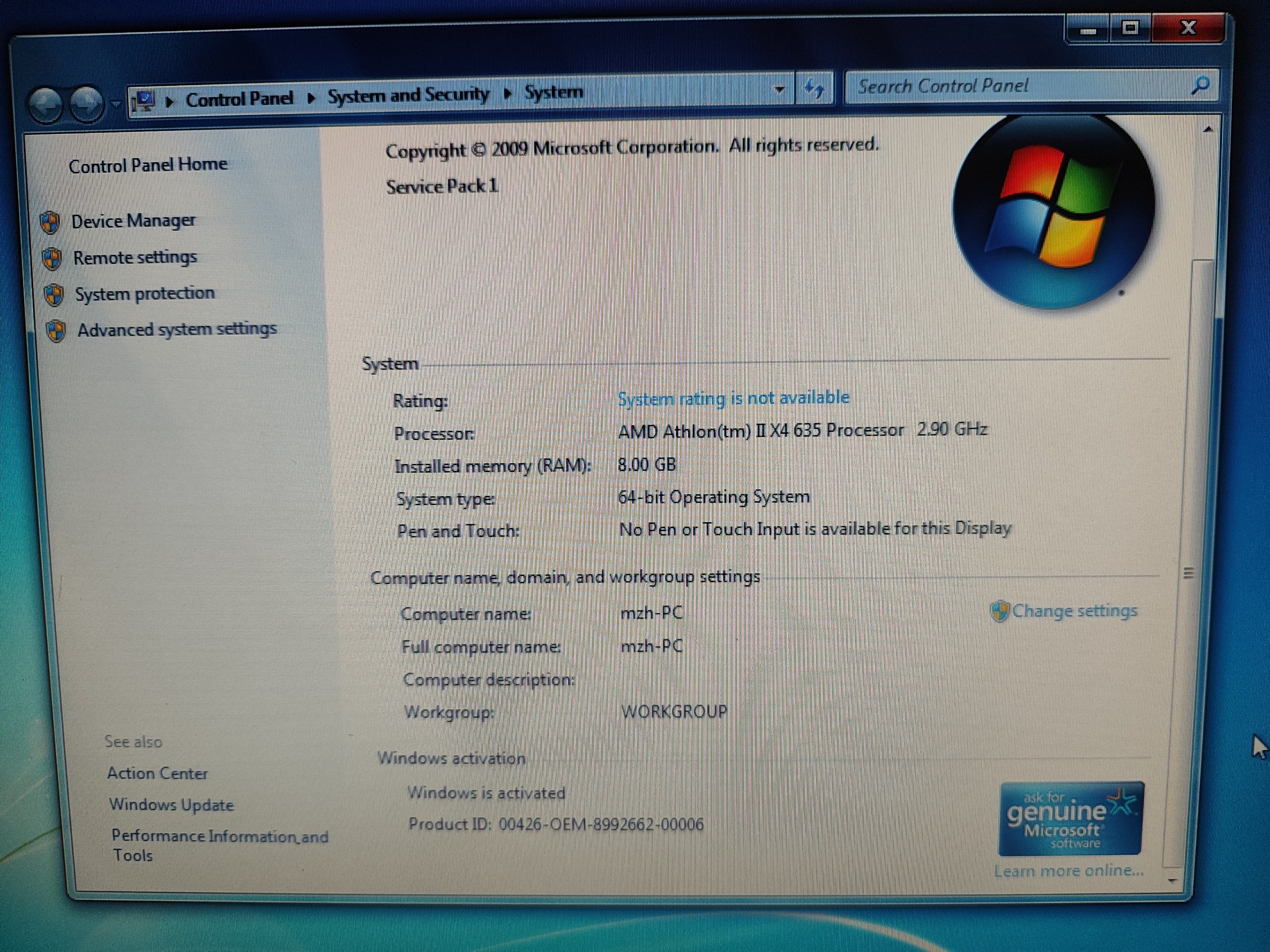Click the Back navigation arrow button

click(x=46, y=105)
